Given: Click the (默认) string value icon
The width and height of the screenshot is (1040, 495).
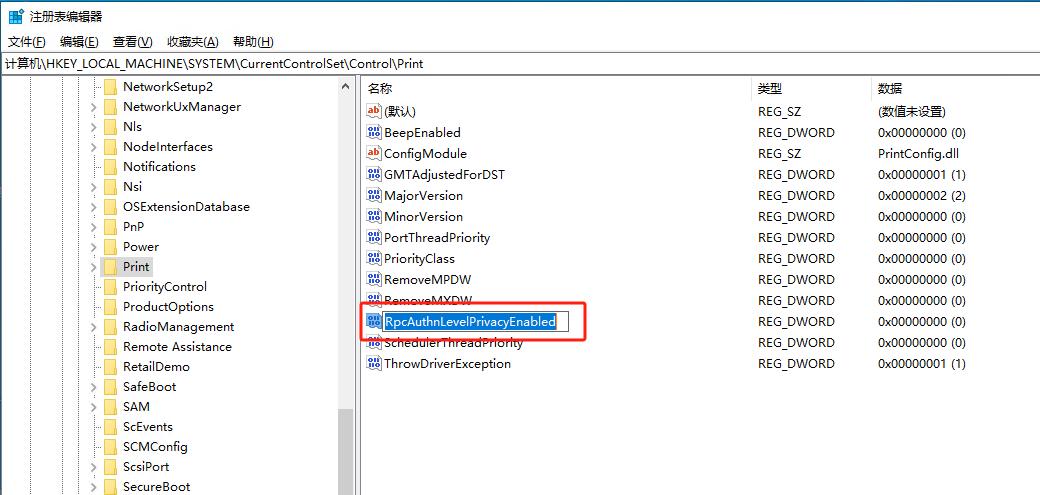Looking at the screenshot, I should click(x=375, y=112).
